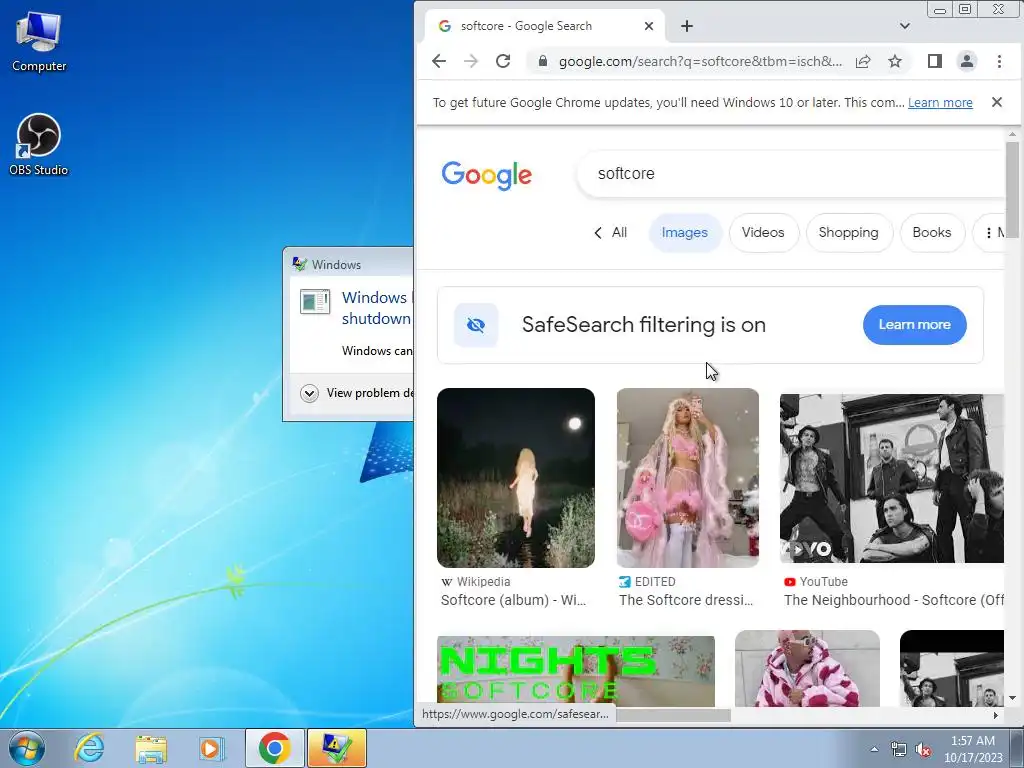This screenshot has width=1024, height=768.
Task: Switch to the Shopping tab
Action: (848, 232)
